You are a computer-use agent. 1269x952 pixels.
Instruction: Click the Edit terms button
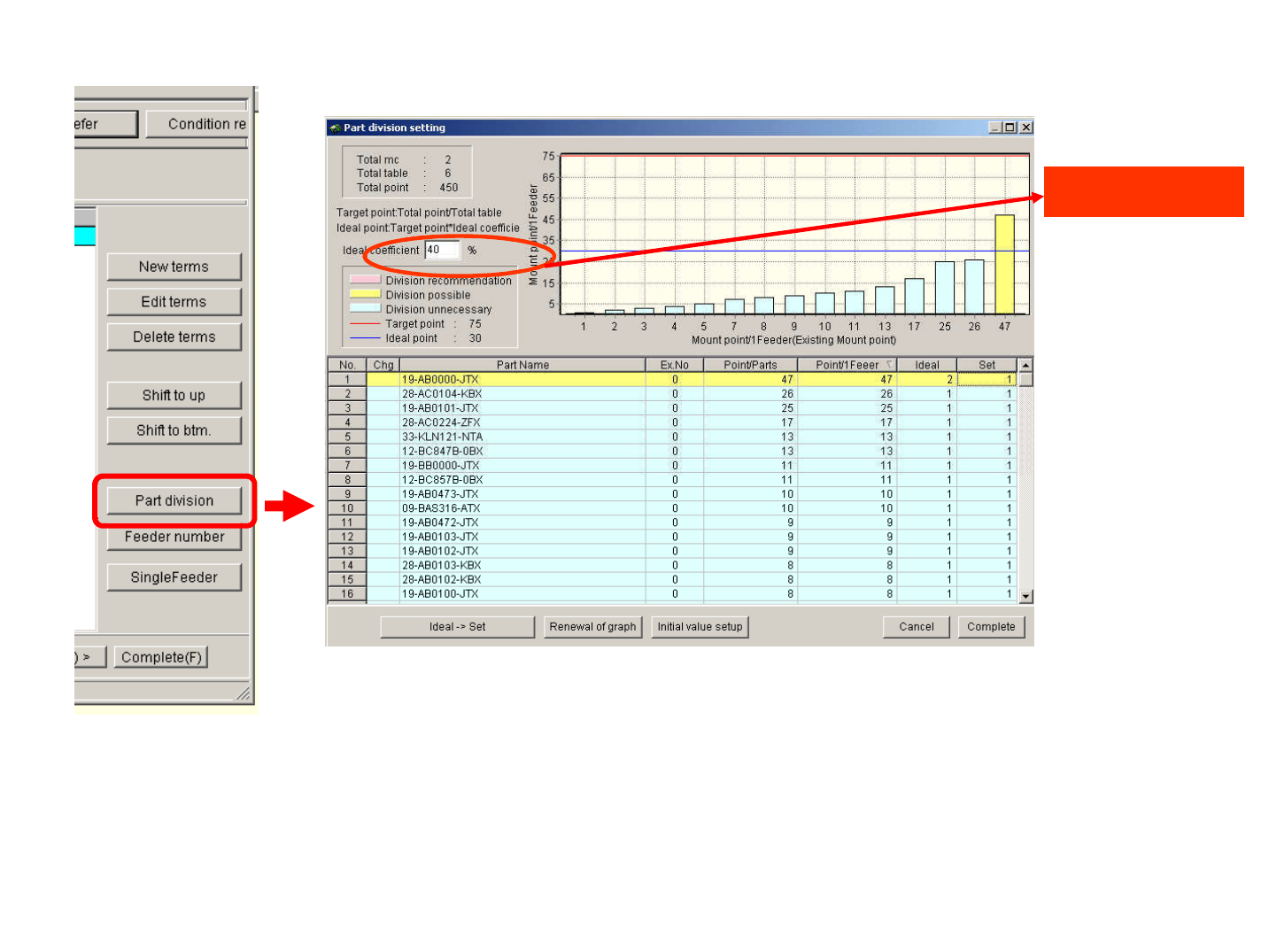[x=174, y=302]
